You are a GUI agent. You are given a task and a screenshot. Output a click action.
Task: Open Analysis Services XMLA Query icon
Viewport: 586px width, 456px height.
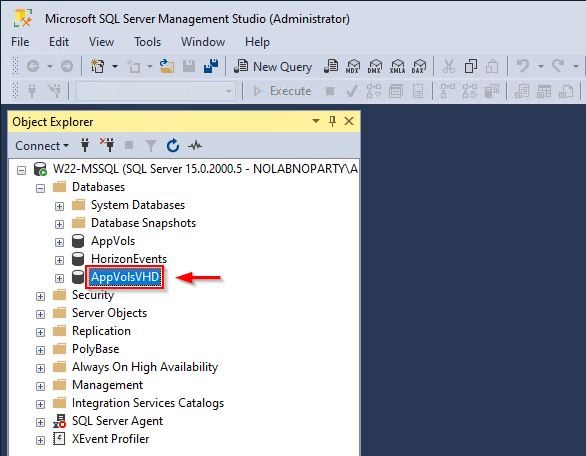tap(397, 67)
